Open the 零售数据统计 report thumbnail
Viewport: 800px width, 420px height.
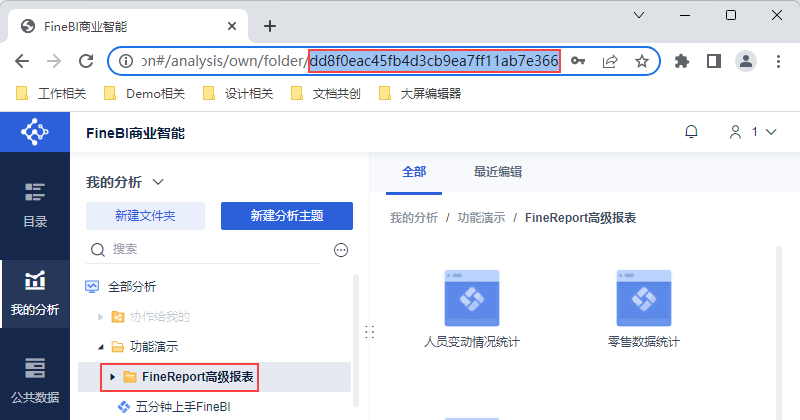[644, 298]
